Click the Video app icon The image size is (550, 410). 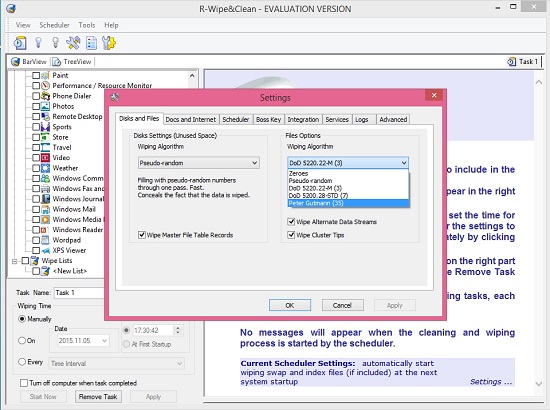[45, 157]
